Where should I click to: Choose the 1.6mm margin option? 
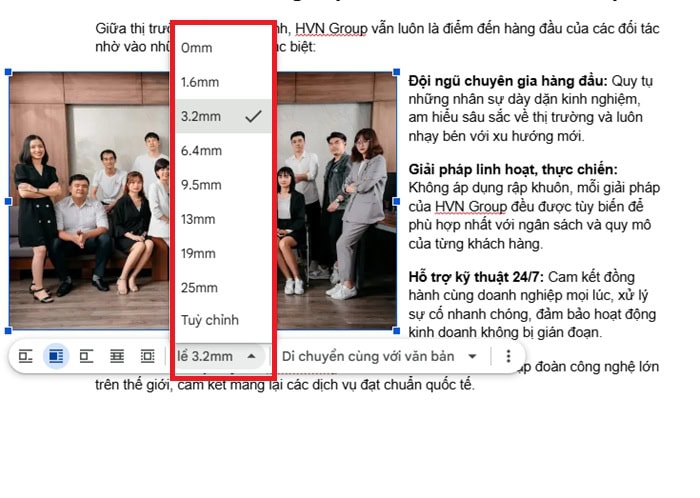pos(223,82)
